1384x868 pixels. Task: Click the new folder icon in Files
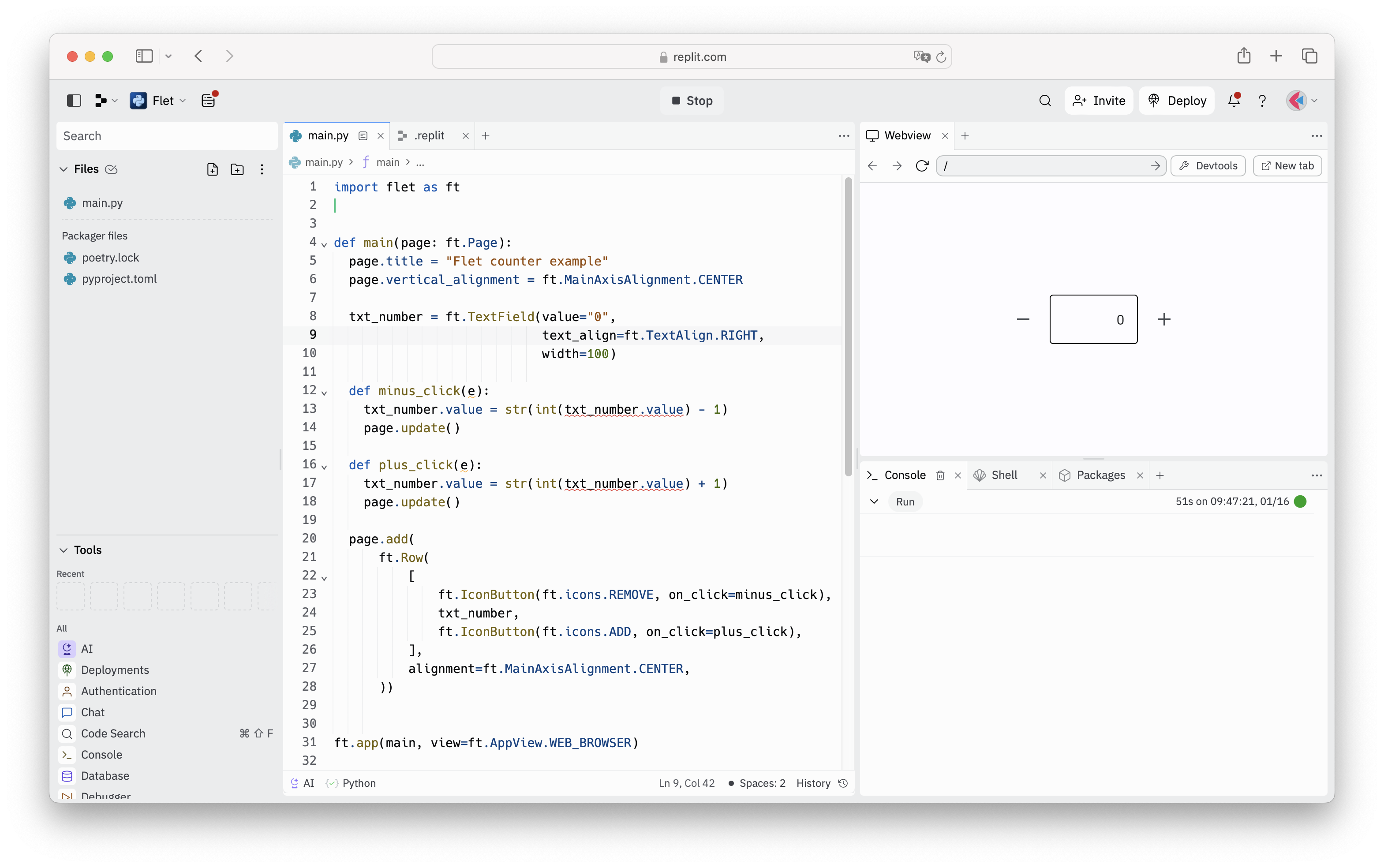[x=237, y=169]
